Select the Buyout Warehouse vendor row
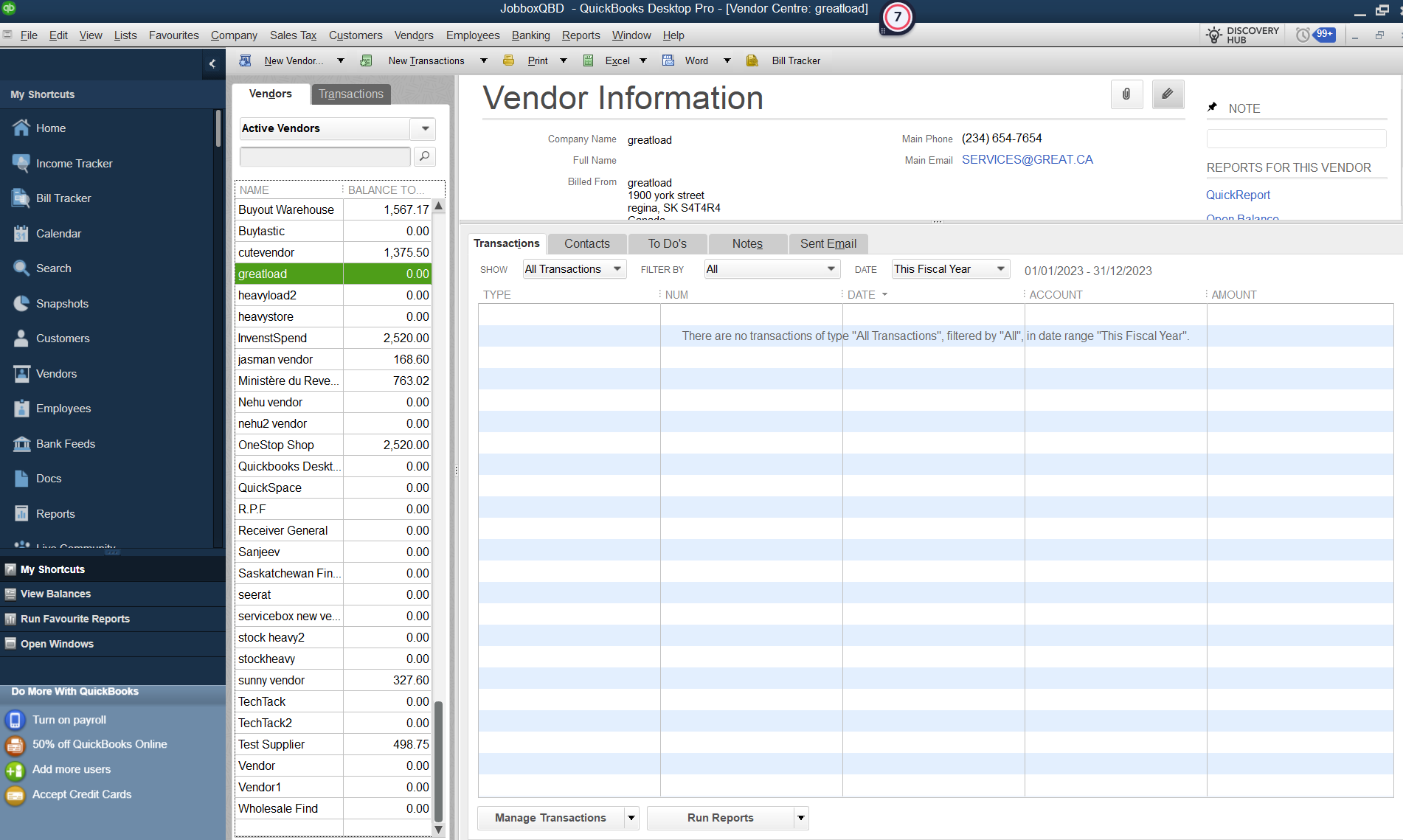The width and height of the screenshot is (1403, 840). (333, 209)
